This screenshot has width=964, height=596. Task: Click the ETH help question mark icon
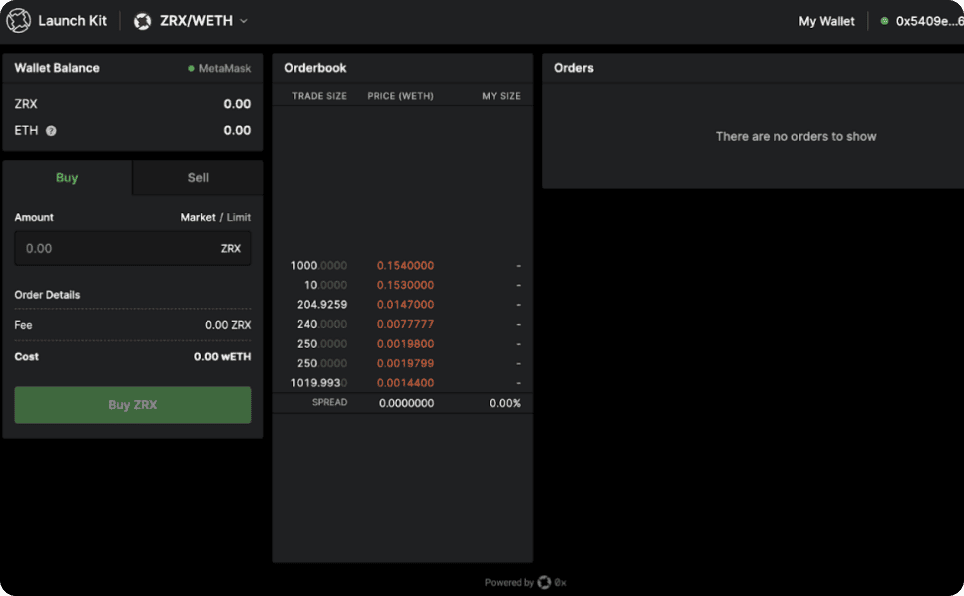pyautogui.click(x=51, y=131)
